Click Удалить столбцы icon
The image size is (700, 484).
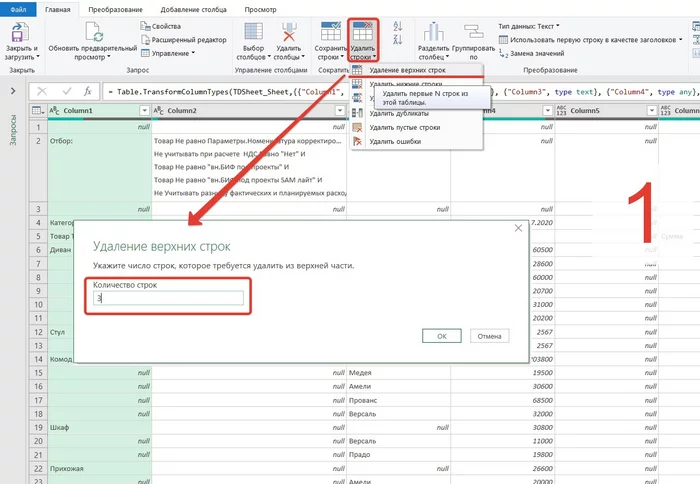(289, 32)
